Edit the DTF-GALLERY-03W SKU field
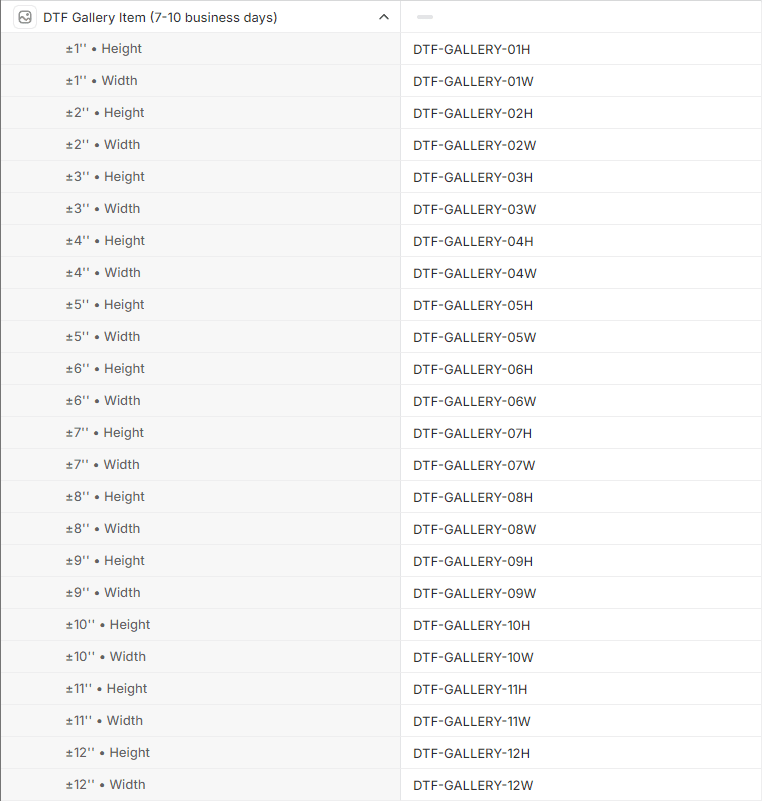762x801 pixels. 475,209
